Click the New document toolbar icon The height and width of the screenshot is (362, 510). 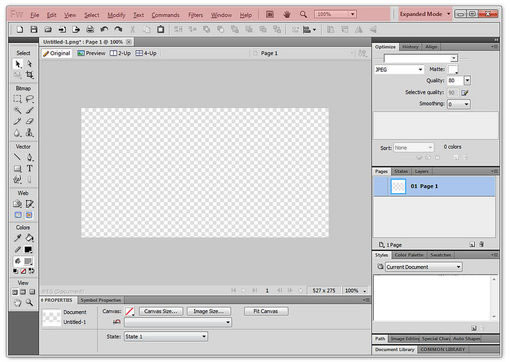[x=20, y=29]
